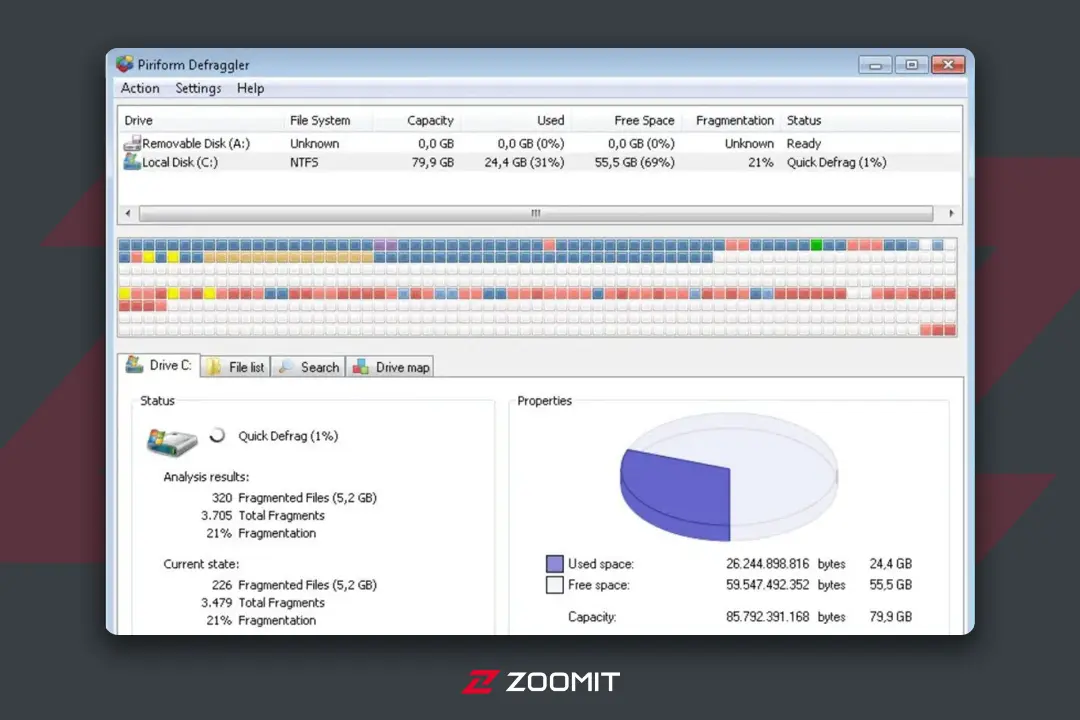The height and width of the screenshot is (720, 1080).
Task: Click the 24,4 GB (31%) used cell
Action: (x=524, y=162)
